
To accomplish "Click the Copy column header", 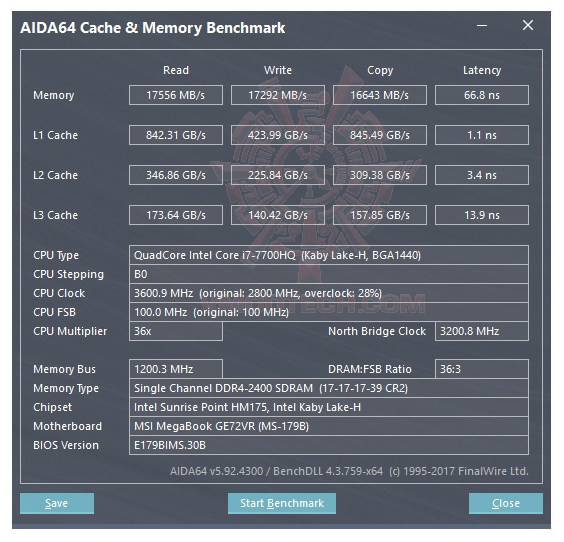I will pyautogui.click(x=380, y=70).
